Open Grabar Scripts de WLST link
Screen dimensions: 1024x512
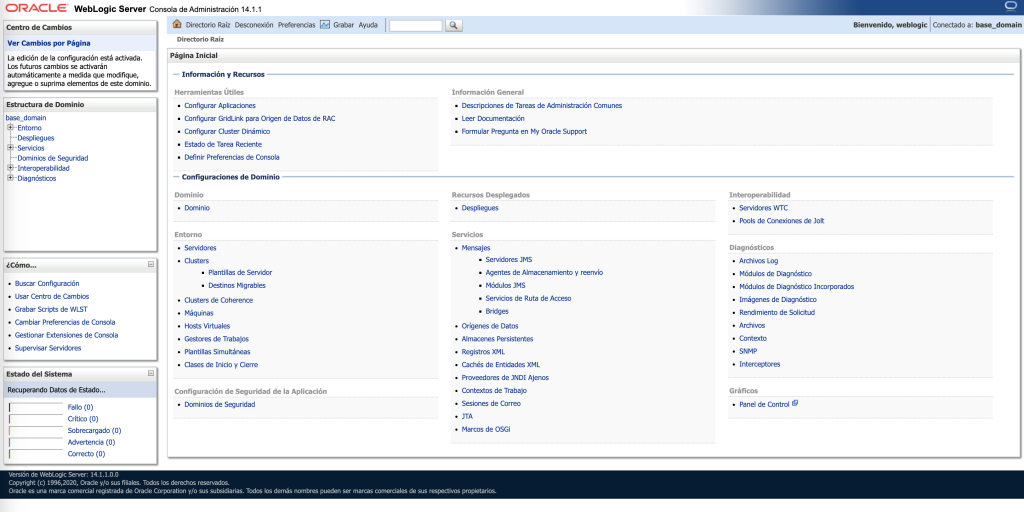52,309
